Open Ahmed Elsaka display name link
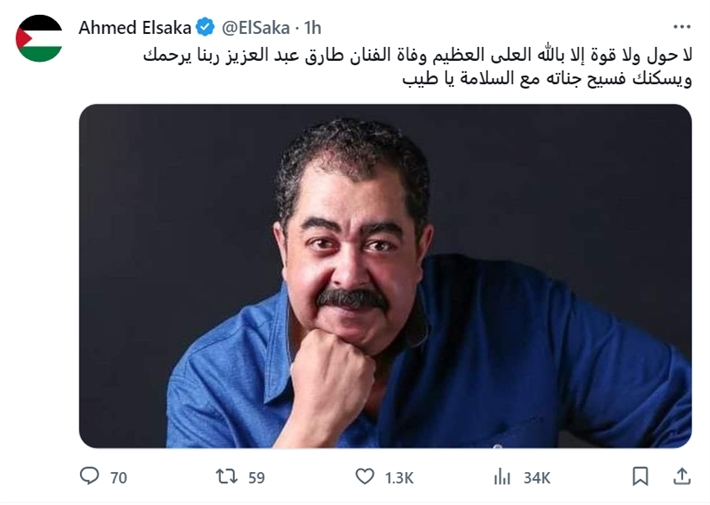This screenshot has height=505, width=710. [x=135, y=28]
